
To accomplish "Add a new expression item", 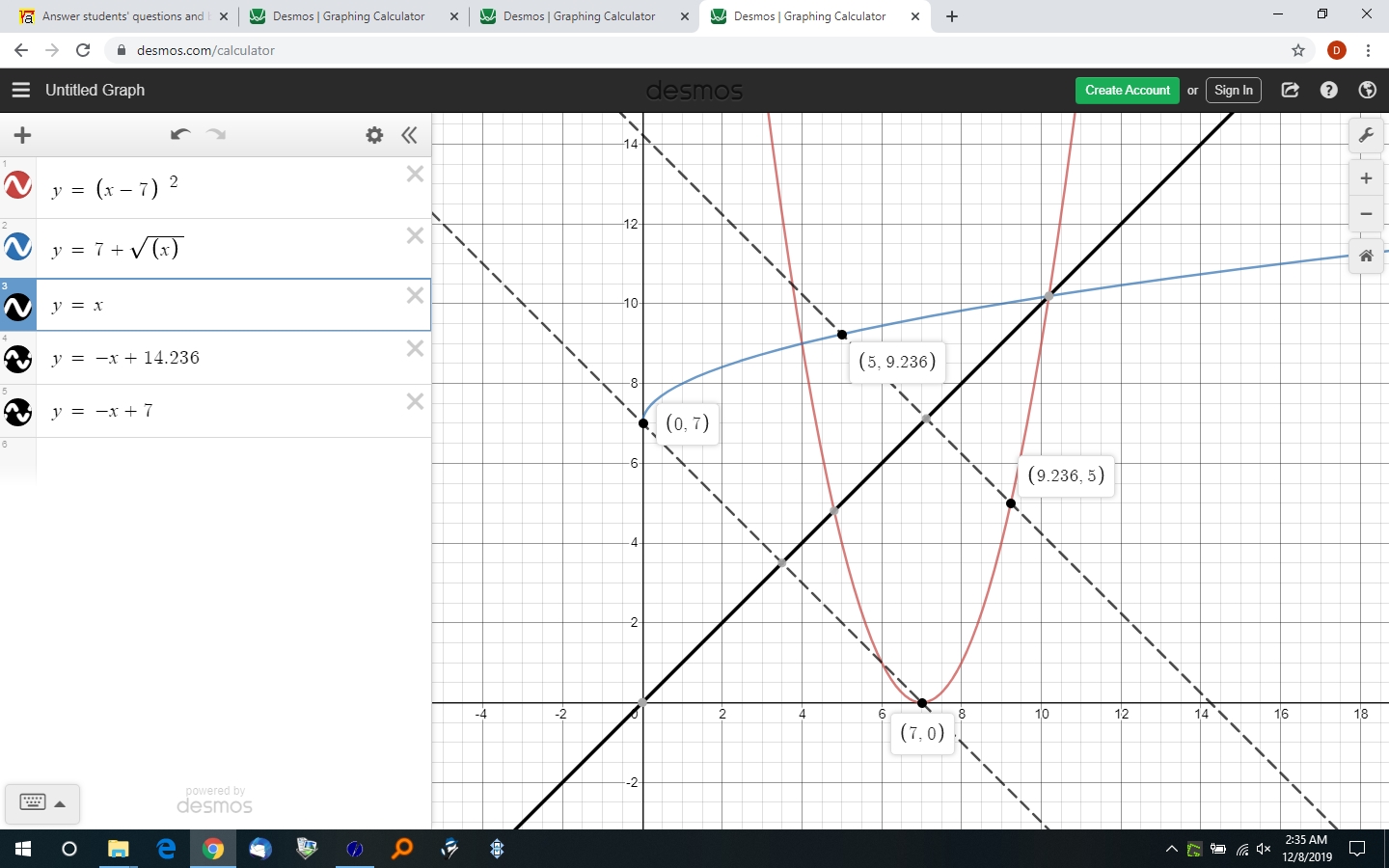I will click(23, 135).
